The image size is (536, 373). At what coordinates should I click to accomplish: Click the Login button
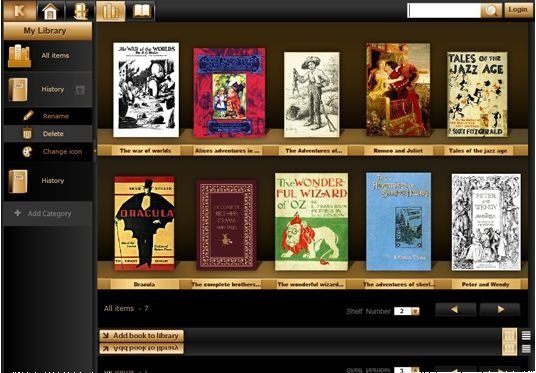click(x=518, y=10)
